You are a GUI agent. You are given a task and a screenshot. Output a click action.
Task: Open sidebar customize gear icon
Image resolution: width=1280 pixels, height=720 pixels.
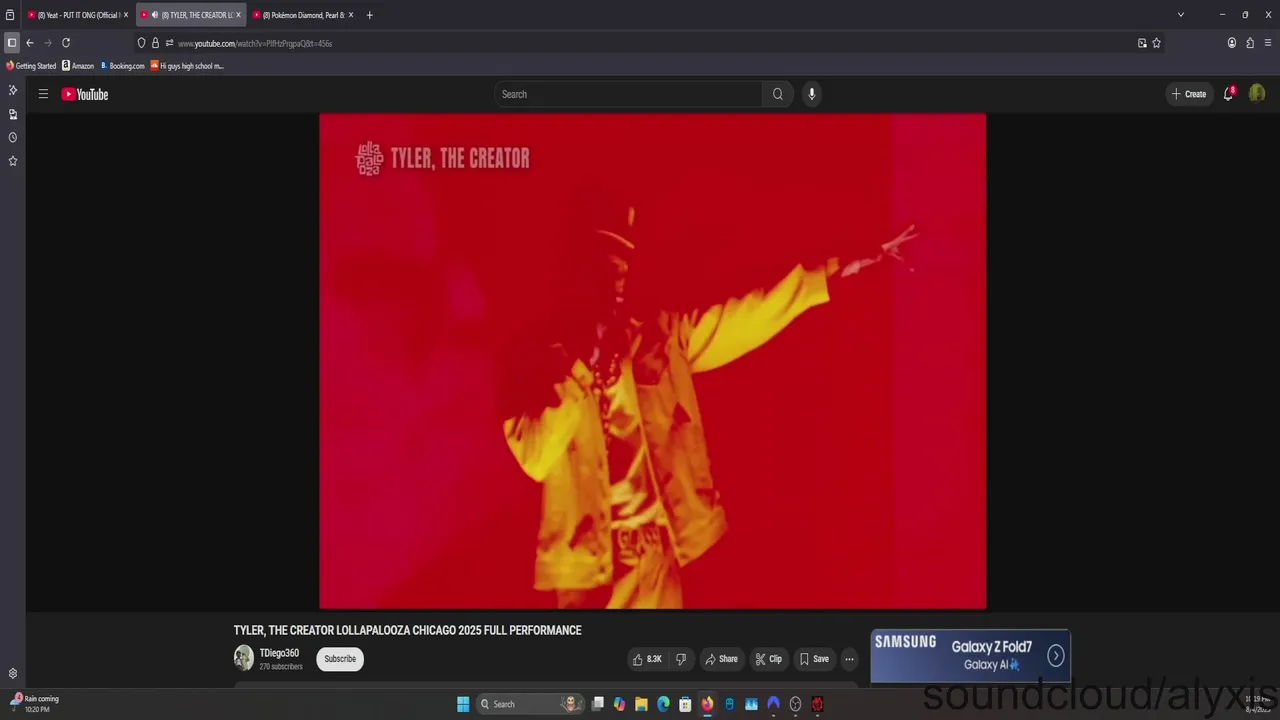click(x=13, y=674)
